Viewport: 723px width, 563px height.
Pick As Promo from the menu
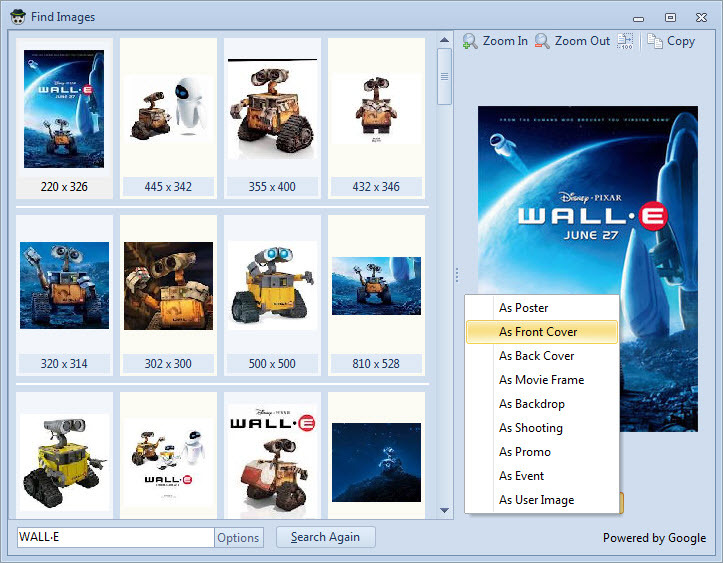541,451
